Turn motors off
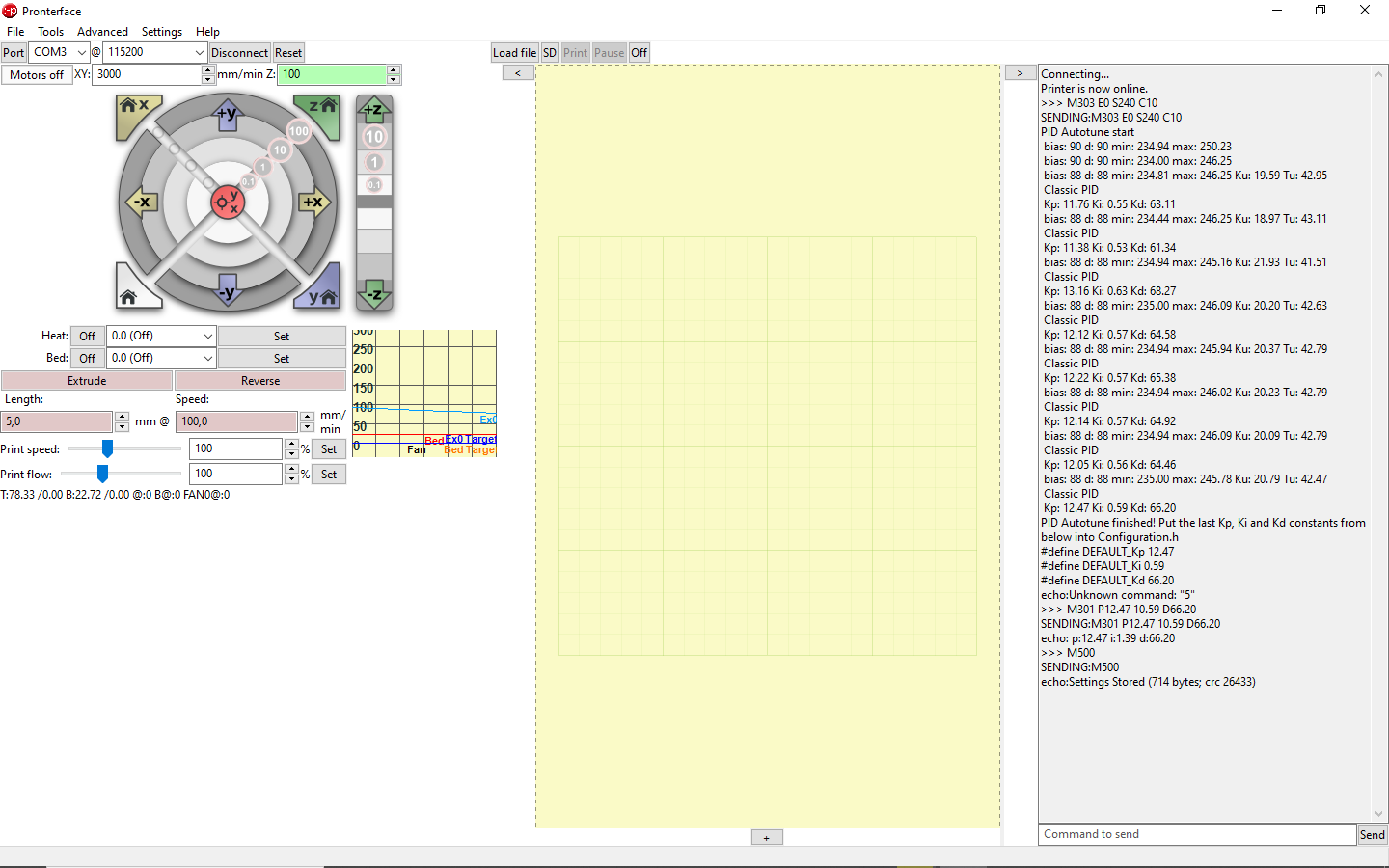Image resolution: width=1389 pixels, height=868 pixels. [x=37, y=74]
